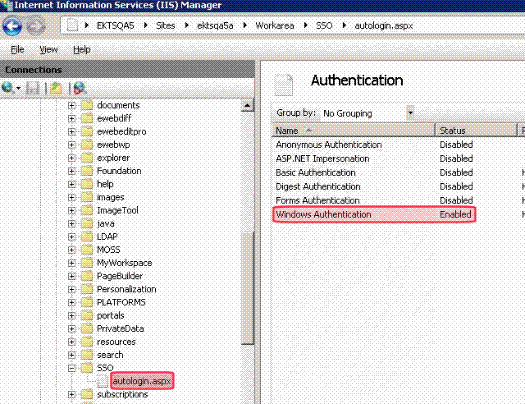Screen dimensions: 525x404
Task: Select the PageBuilder tree item
Action: pyautogui.click(x=120, y=276)
